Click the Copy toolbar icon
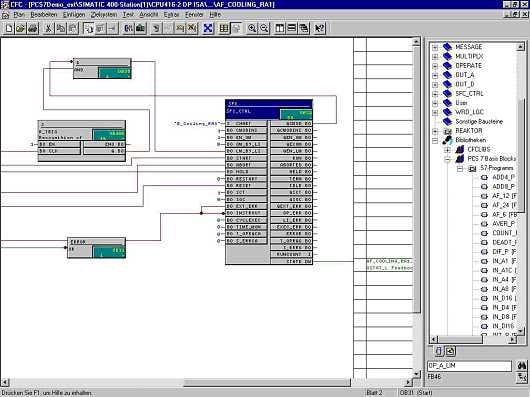 [x=61, y=28]
